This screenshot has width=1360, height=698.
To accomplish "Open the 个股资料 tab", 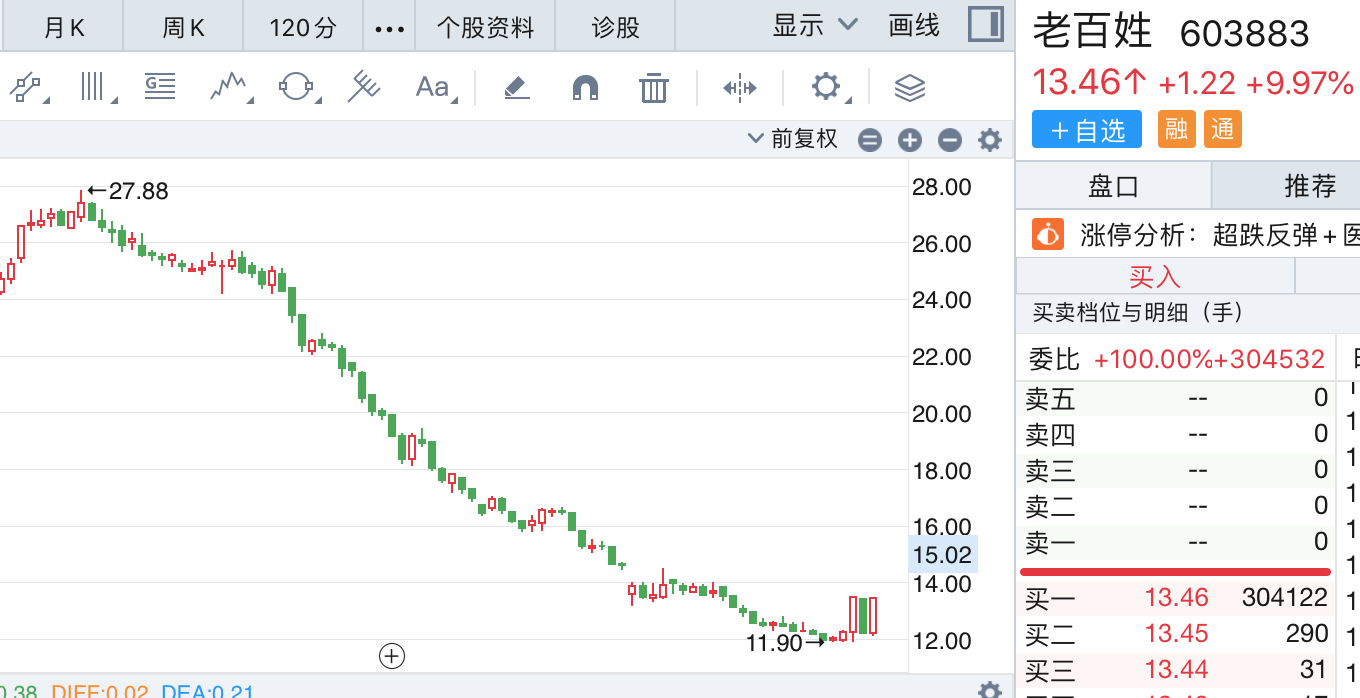I will pyautogui.click(x=485, y=27).
